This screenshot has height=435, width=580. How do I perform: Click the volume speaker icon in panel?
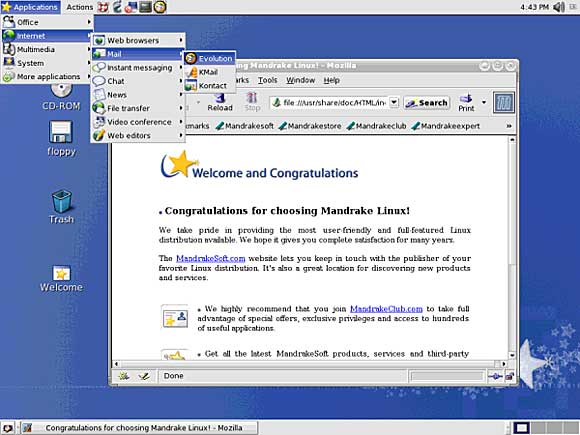(559, 7)
